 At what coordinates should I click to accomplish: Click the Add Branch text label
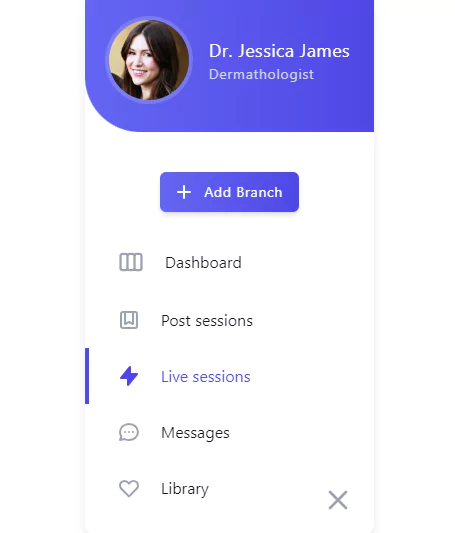point(243,192)
